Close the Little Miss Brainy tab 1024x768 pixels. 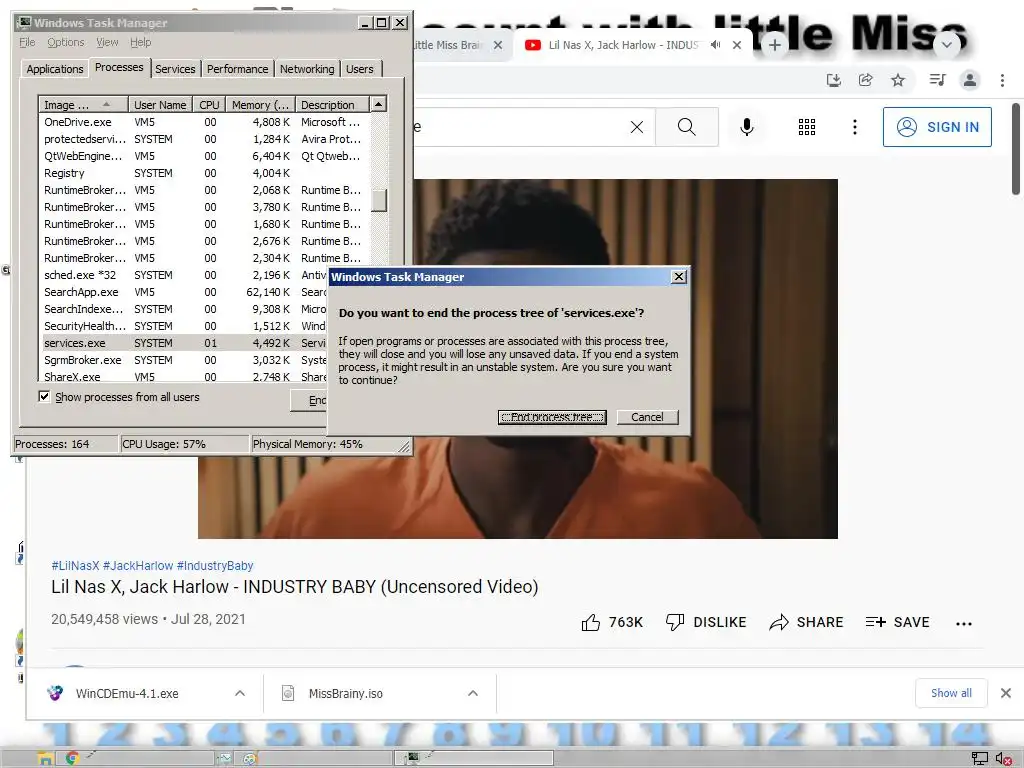pos(498,45)
